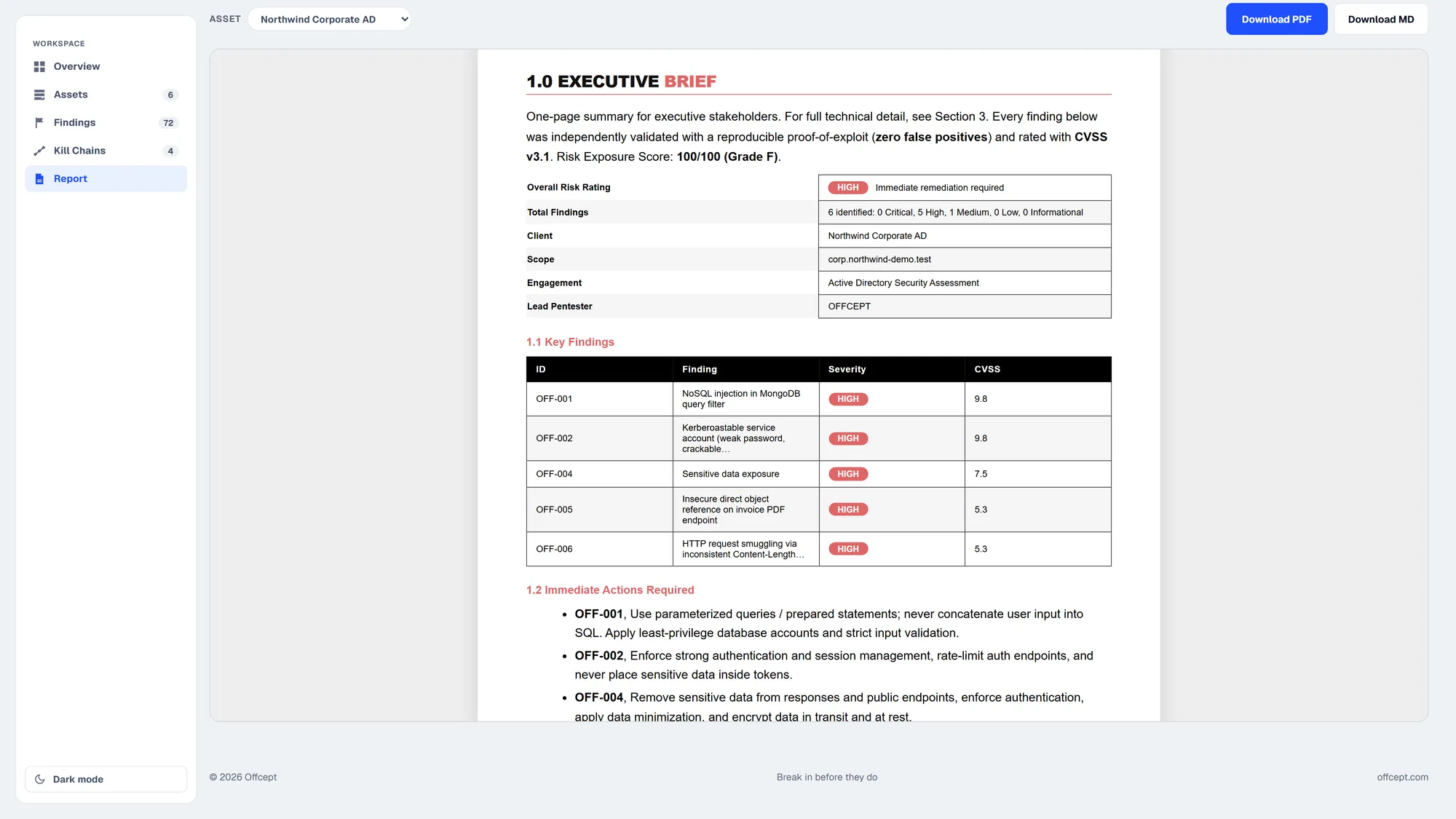1456x819 pixels.
Task: Click the corp.northwind-demo.test scope value
Action: pos(879,259)
